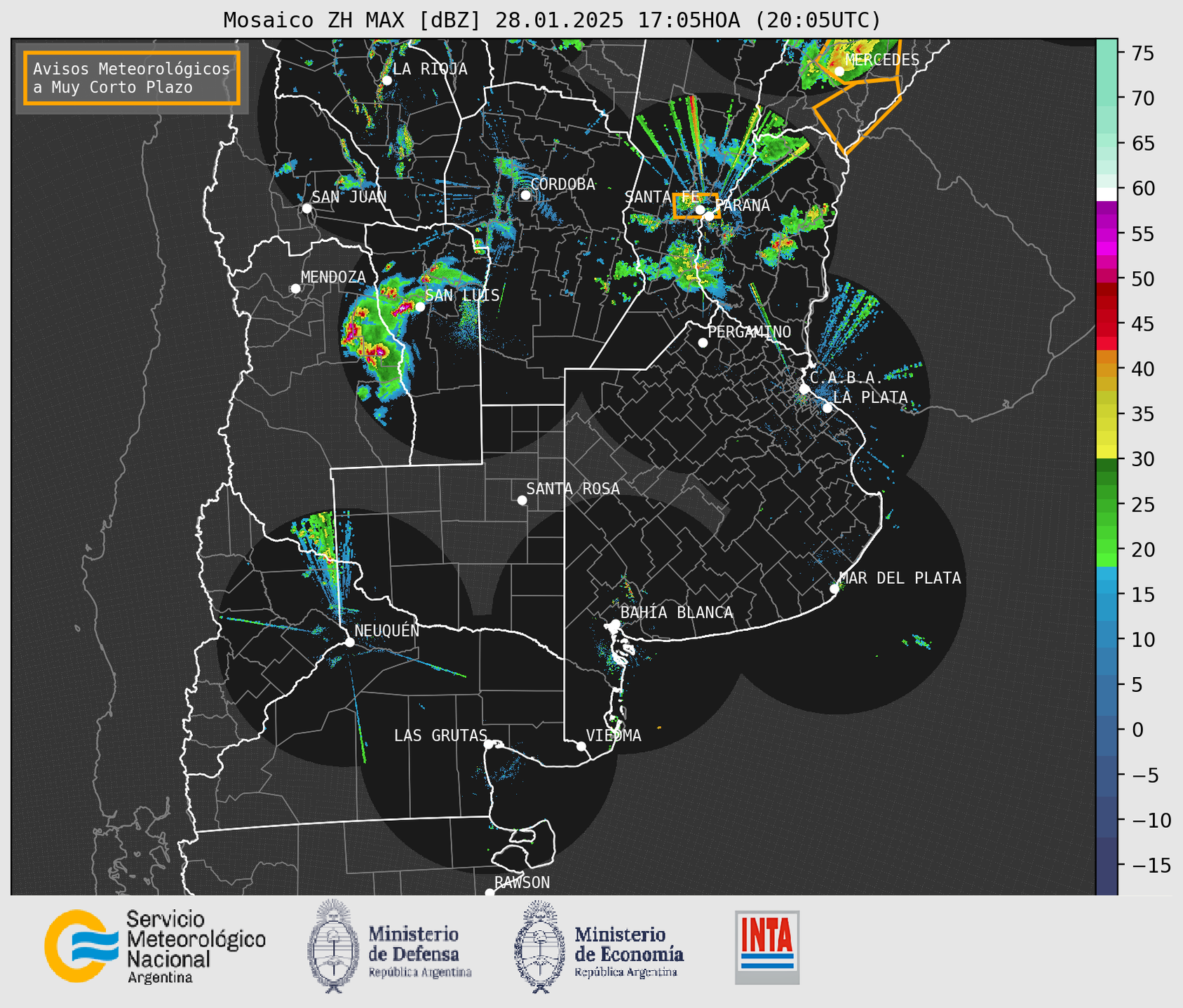Click the CORDOBA label text
Image resolution: width=1183 pixels, height=1008 pixels.
pos(562,184)
